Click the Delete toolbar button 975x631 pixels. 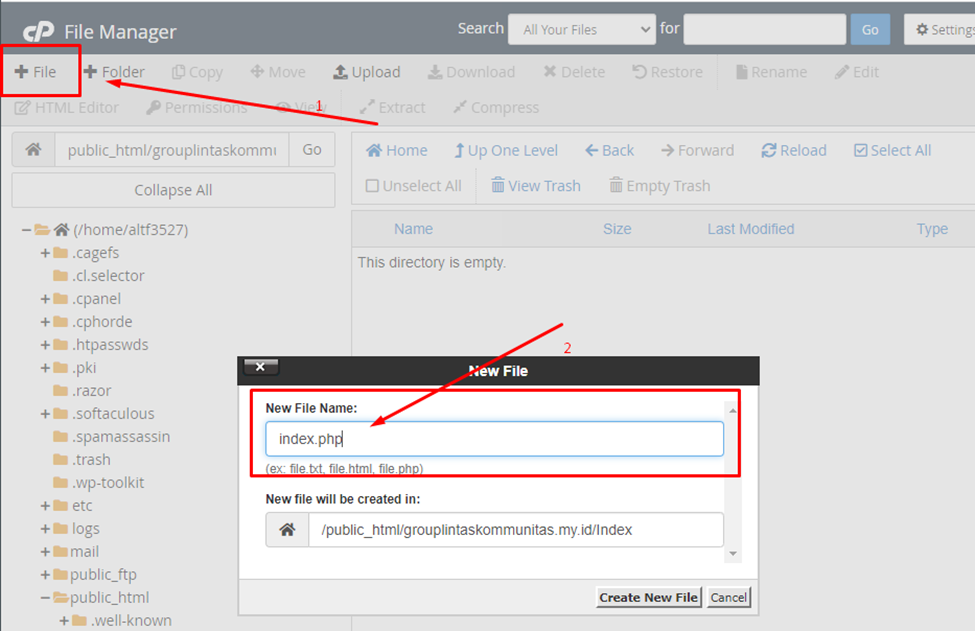click(574, 72)
